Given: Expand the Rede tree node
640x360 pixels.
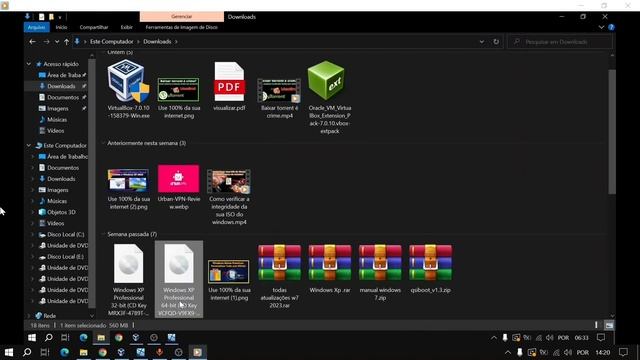Looking at the screenshot, I should click(x=29, y=316).
